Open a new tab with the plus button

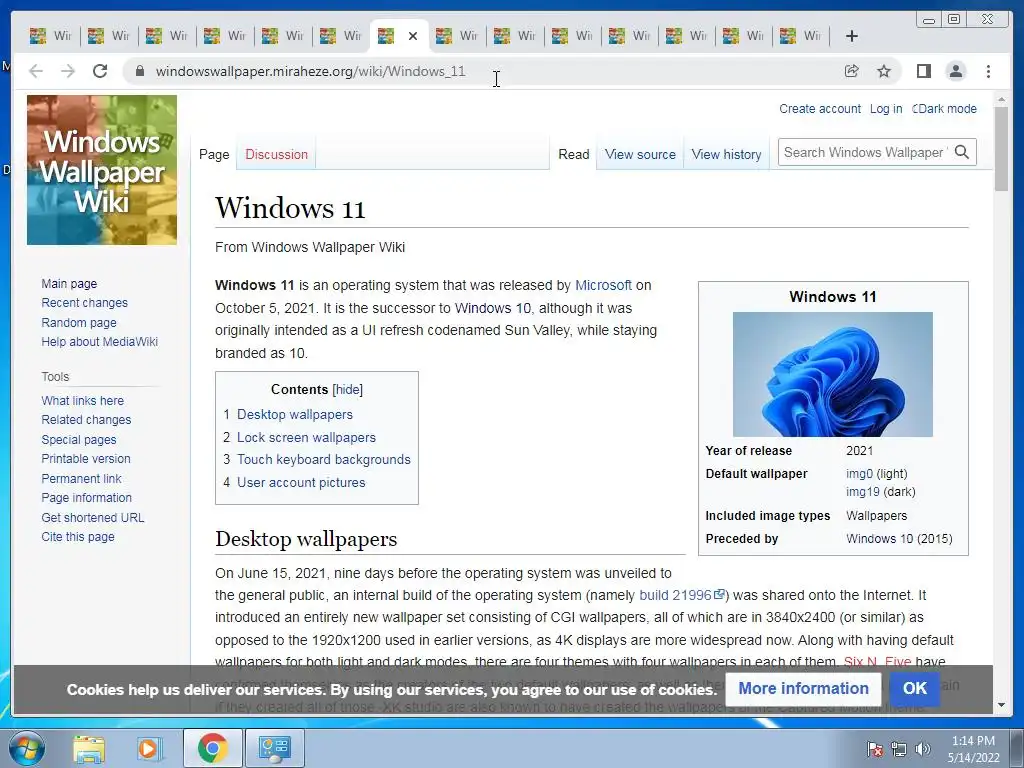tap(852, 36)
